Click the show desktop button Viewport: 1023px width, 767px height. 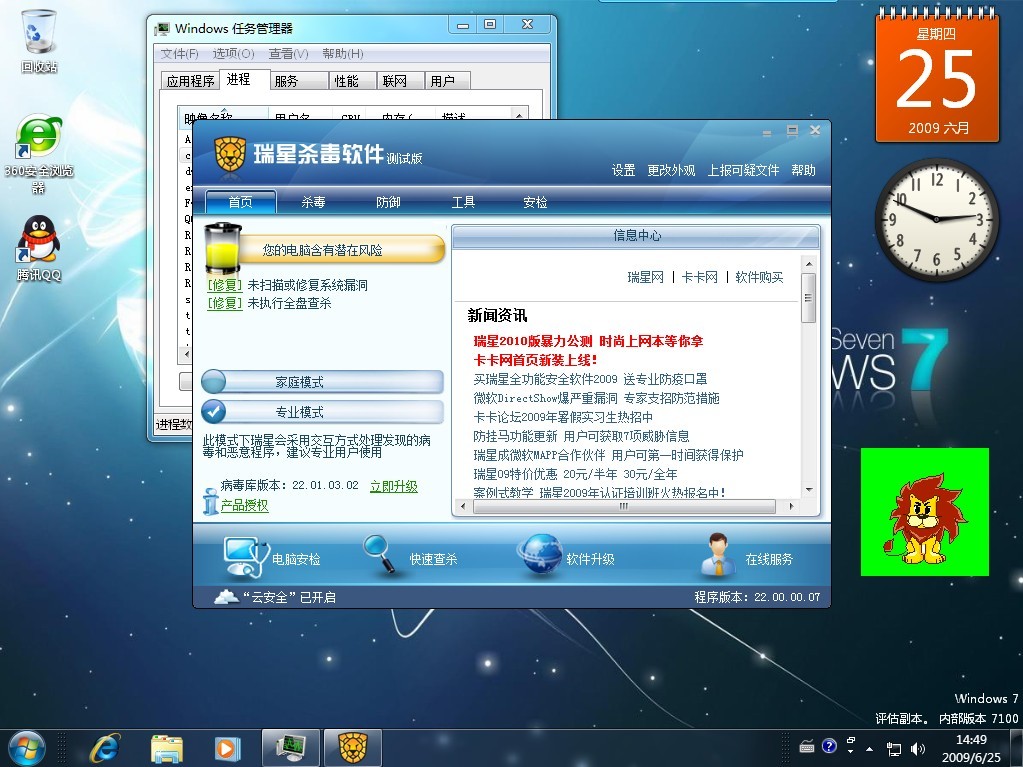pyautogui.click(x=1016, y=748)
